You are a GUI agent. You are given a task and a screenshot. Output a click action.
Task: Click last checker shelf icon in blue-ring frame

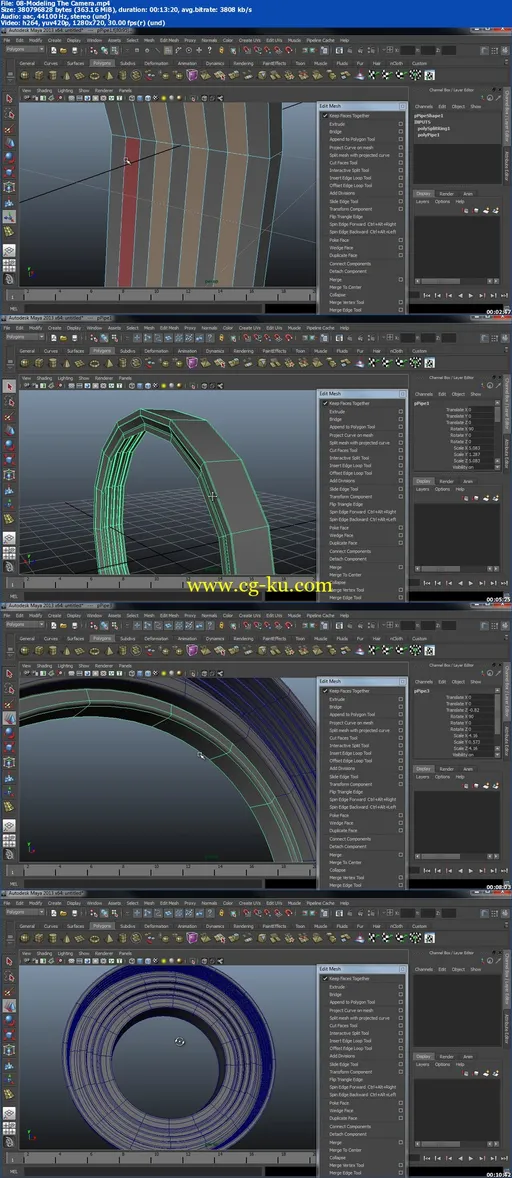[x=429, y=938]
